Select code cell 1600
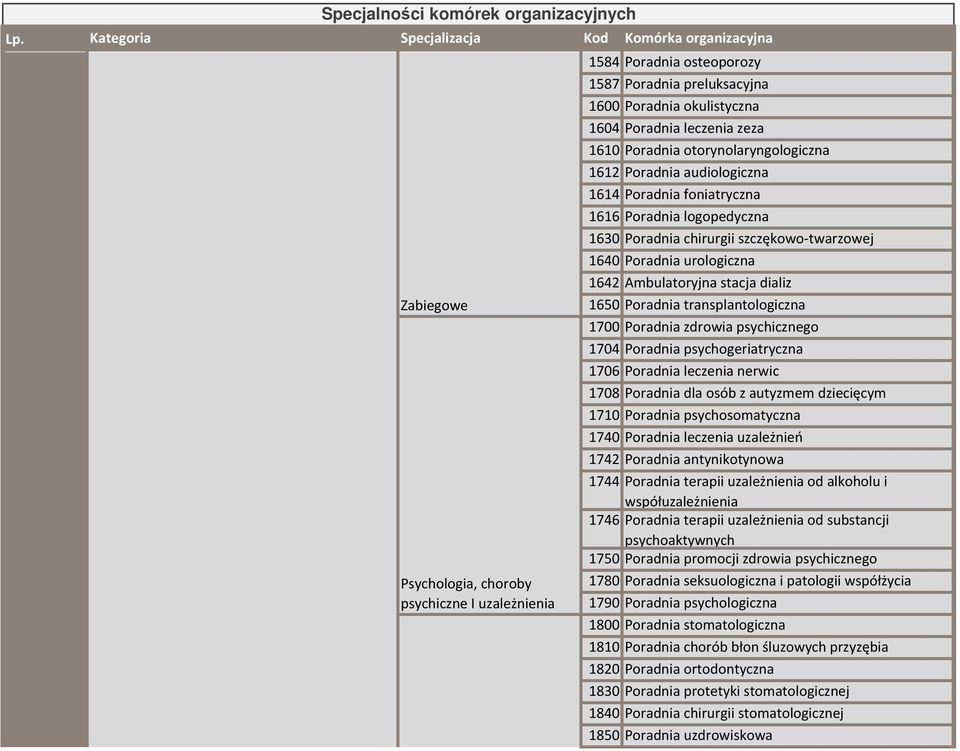The image size is (960, 751). point(601,106)
